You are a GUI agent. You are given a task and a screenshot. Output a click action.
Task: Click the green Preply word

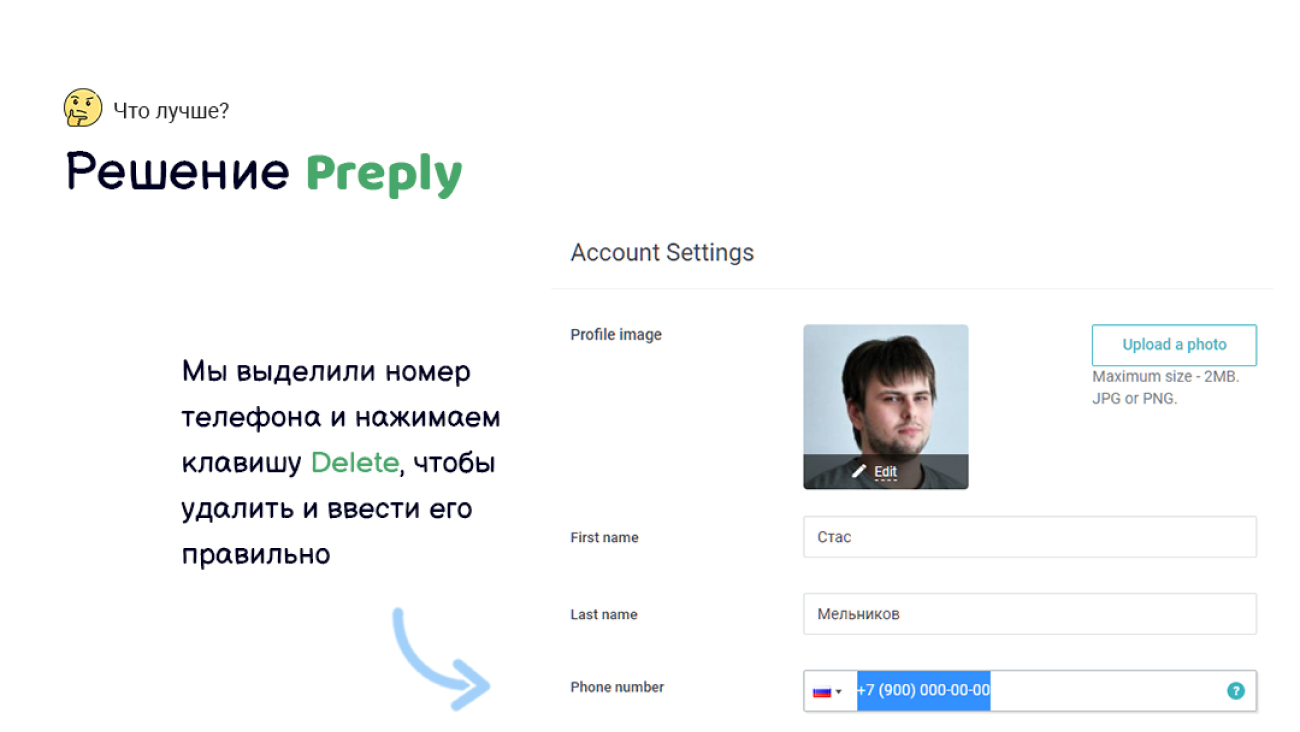[384, 174]
